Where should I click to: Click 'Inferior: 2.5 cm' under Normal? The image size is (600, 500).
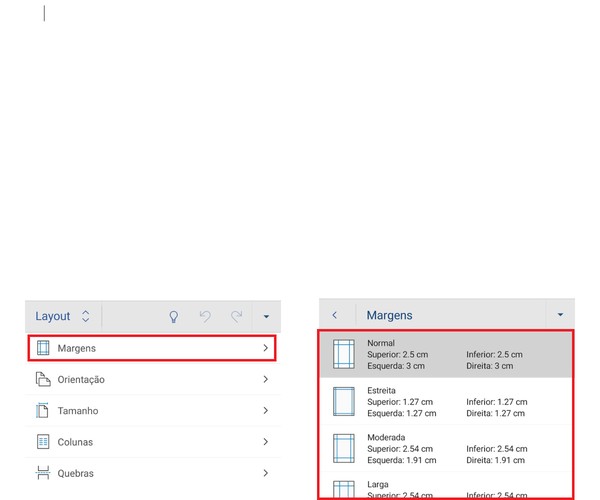[494, 355]
